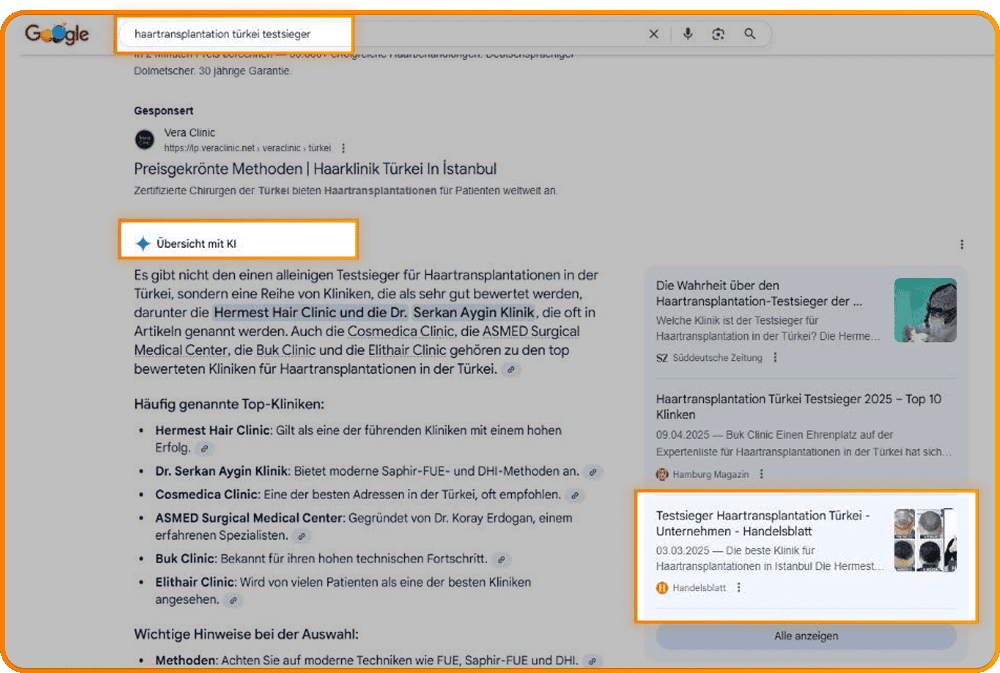Click the link icon after Hermest Hair Clinic bullet
Viewport: 1000px width, 673px height.
click(x=204, y=449)
